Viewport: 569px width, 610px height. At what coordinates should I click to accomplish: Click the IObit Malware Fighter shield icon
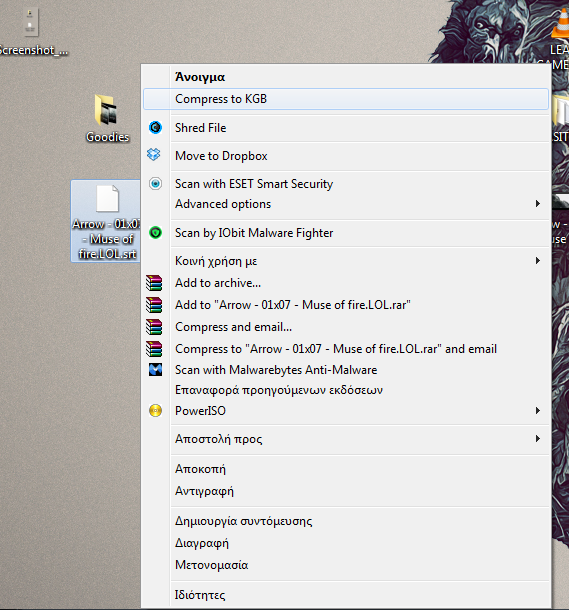point(155,233)
